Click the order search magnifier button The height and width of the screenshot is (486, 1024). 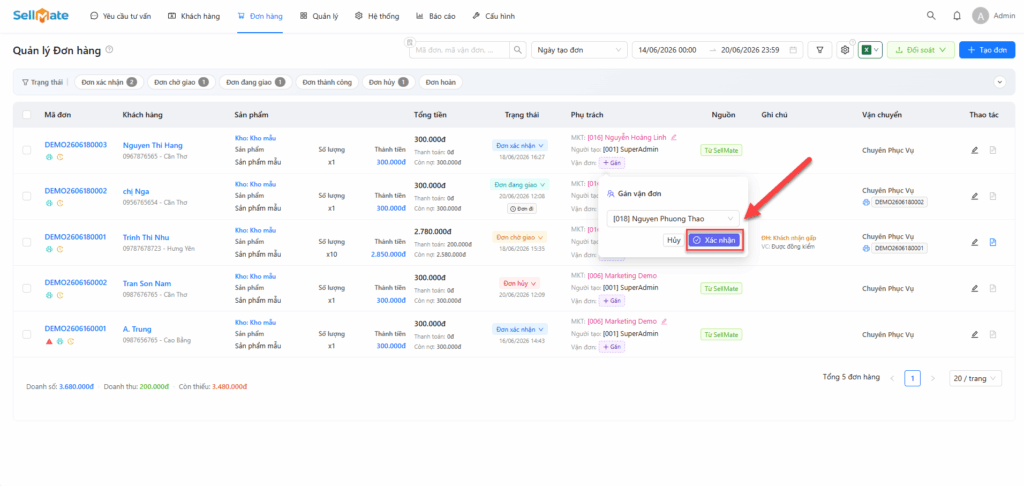(517, 50)
